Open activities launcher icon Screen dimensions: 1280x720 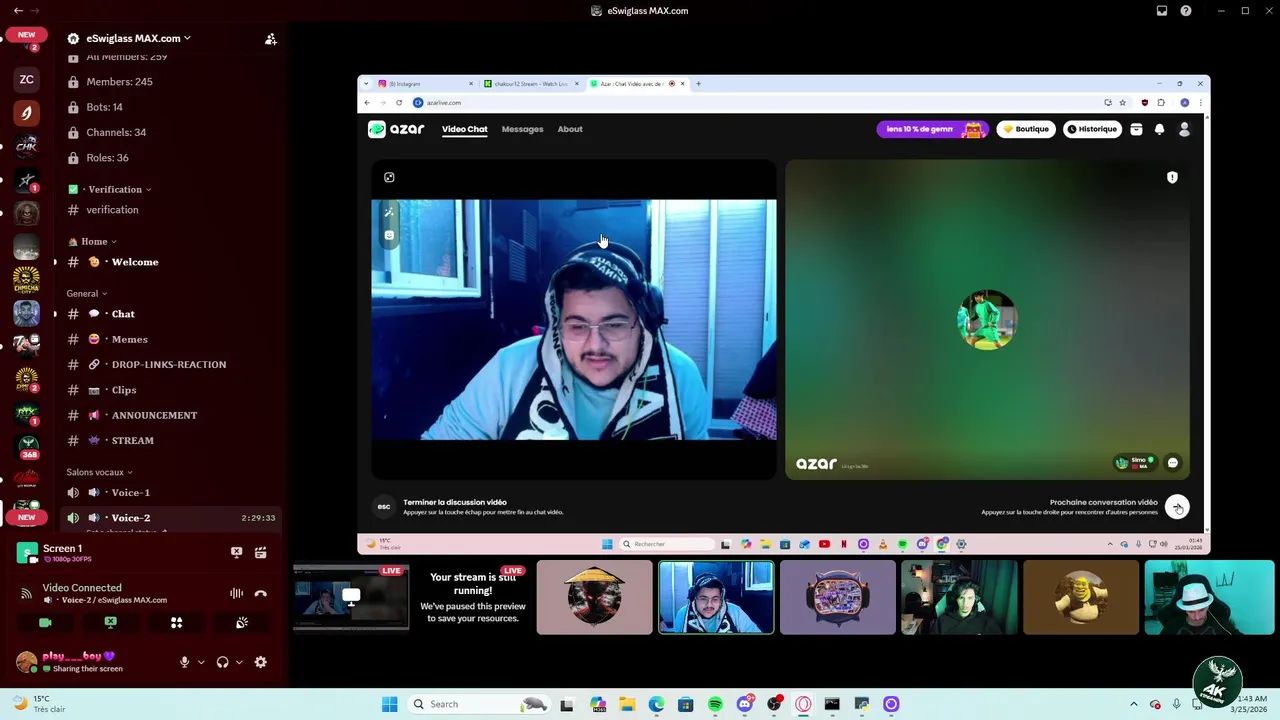tap(176, 622)
